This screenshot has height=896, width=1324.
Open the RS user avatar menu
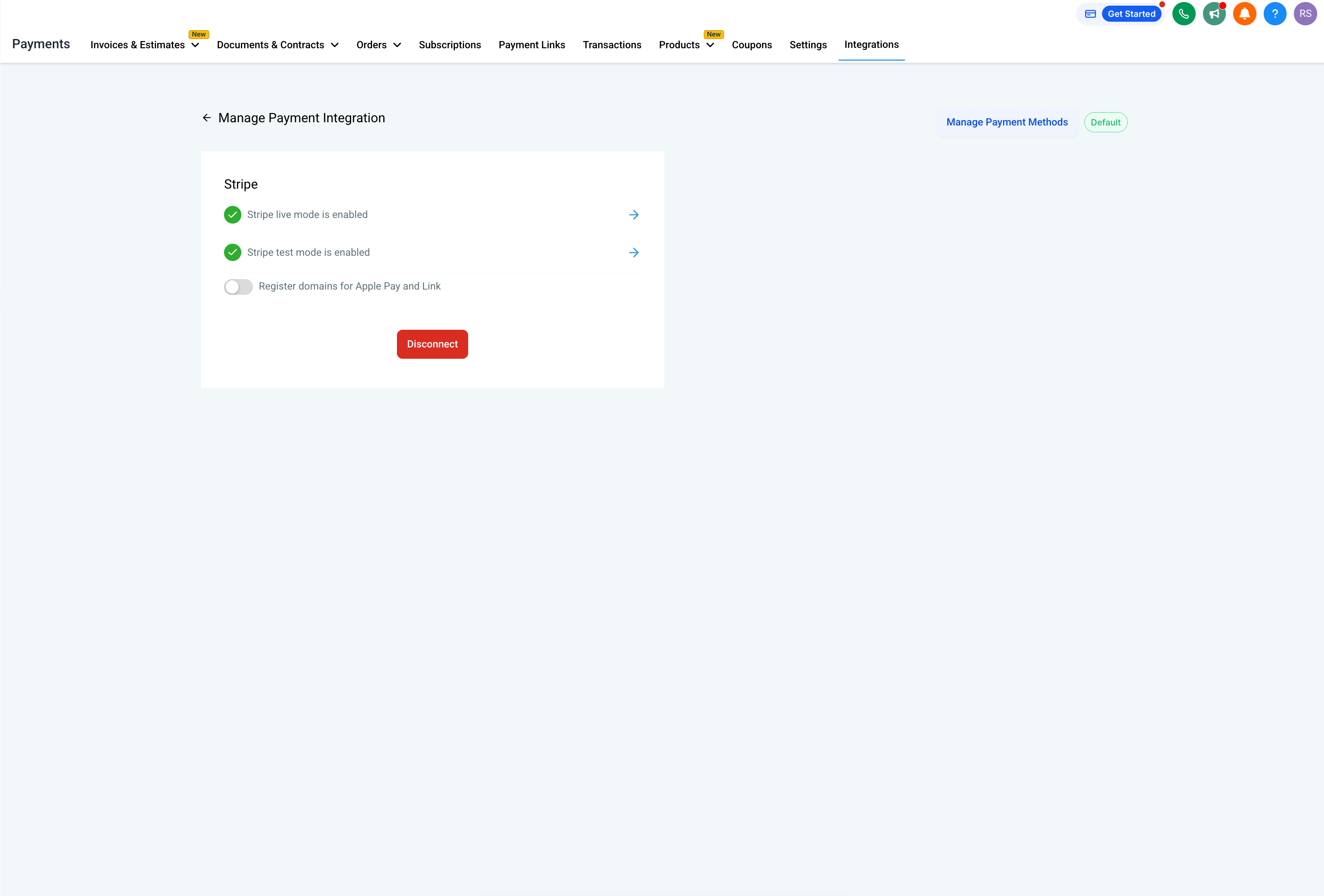(1305, 14)
